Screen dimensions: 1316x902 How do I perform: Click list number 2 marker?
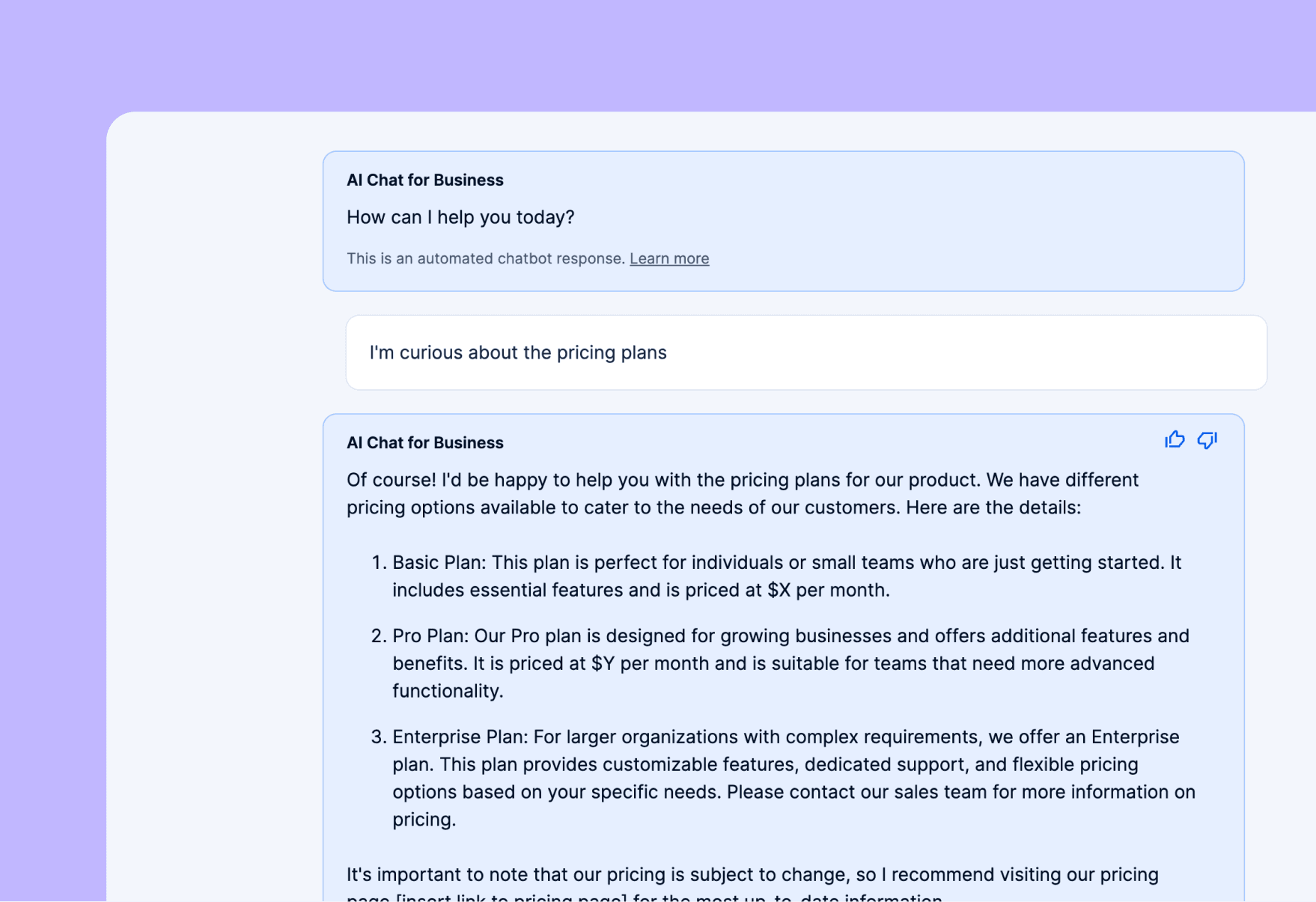(378, 636)
